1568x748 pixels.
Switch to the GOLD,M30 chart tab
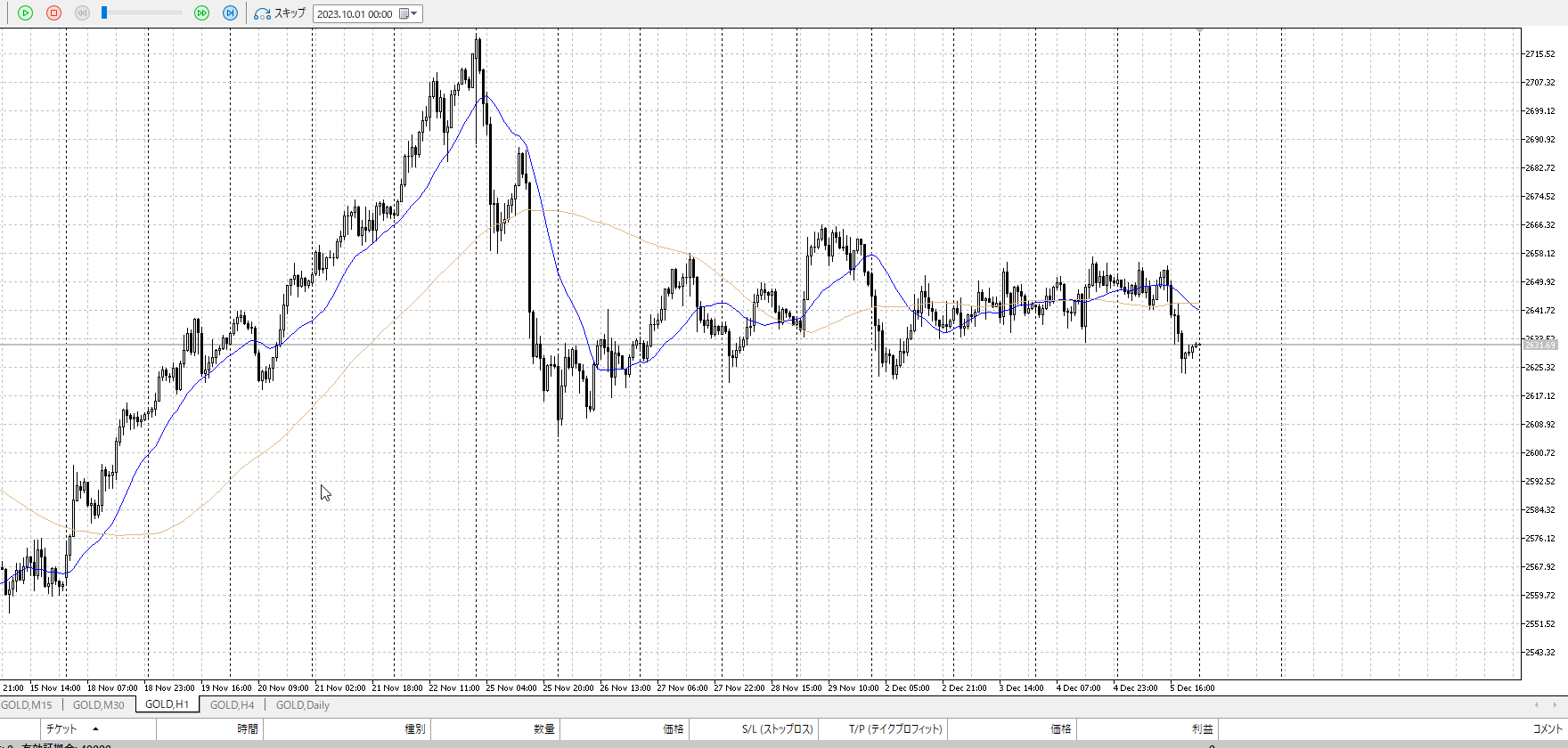(x=98, y=705)
